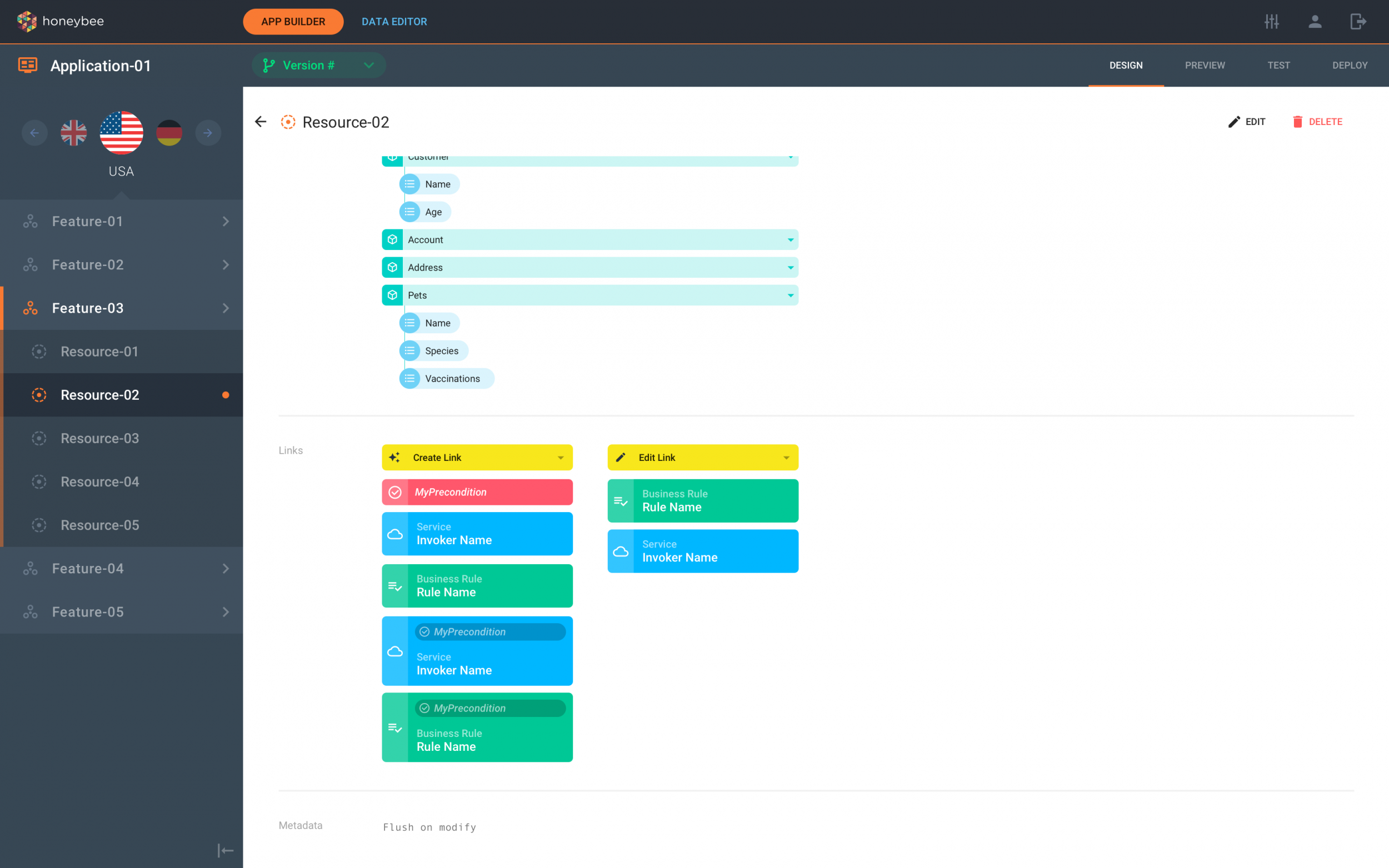
Task: Click the user profile icon
Action: click(x=1315, y=22)
